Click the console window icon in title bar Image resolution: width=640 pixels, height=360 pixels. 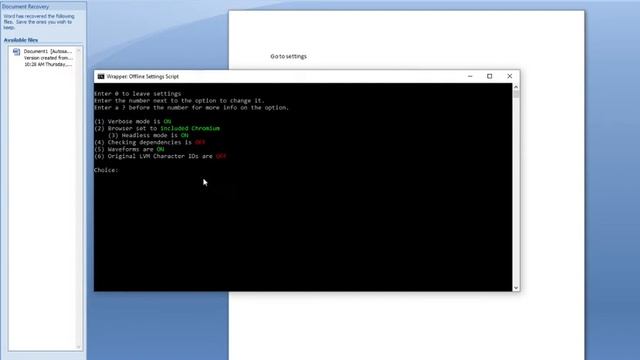[100, 76]
